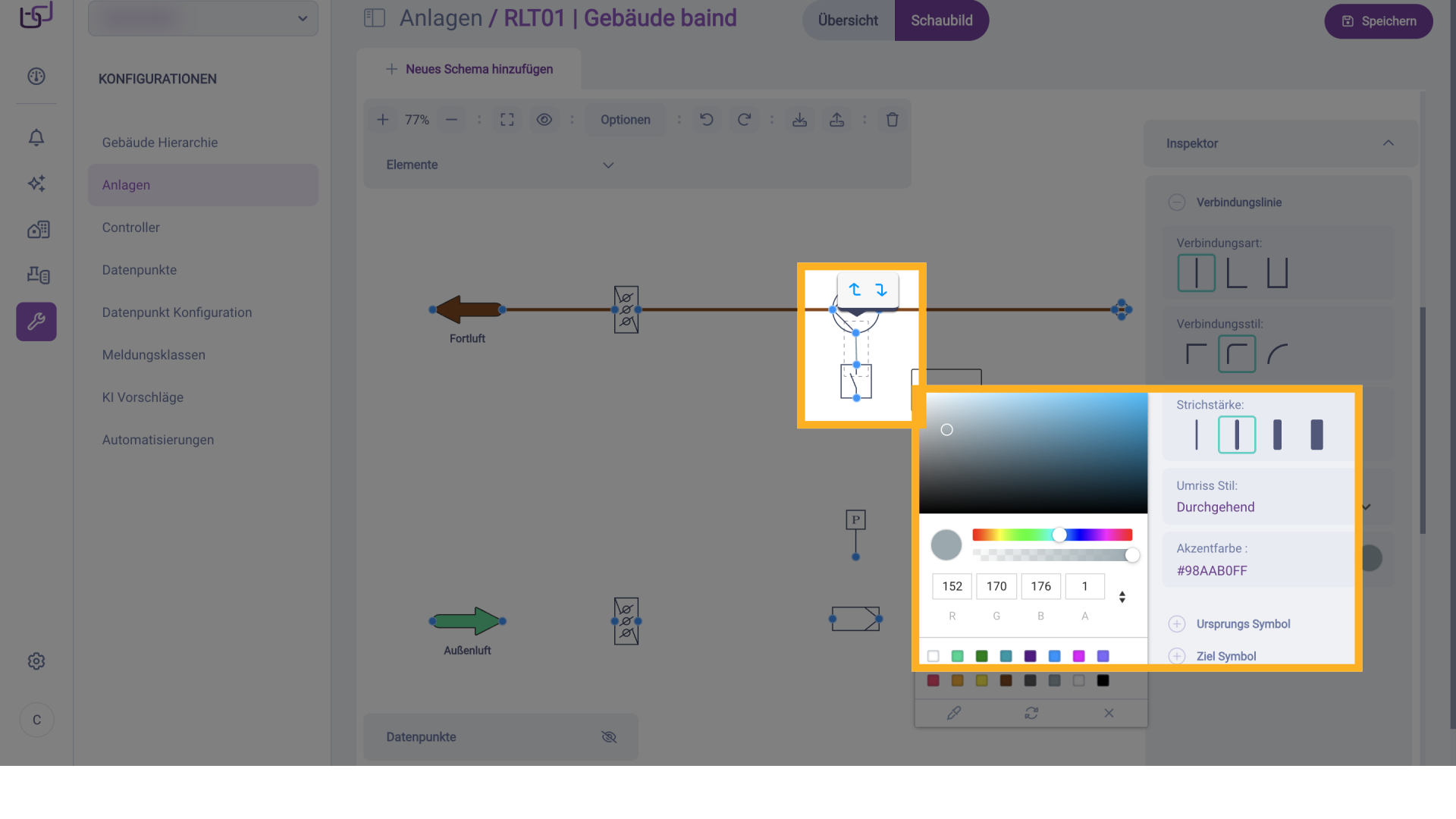Click the fullscreen fit icon

(507, 120)
